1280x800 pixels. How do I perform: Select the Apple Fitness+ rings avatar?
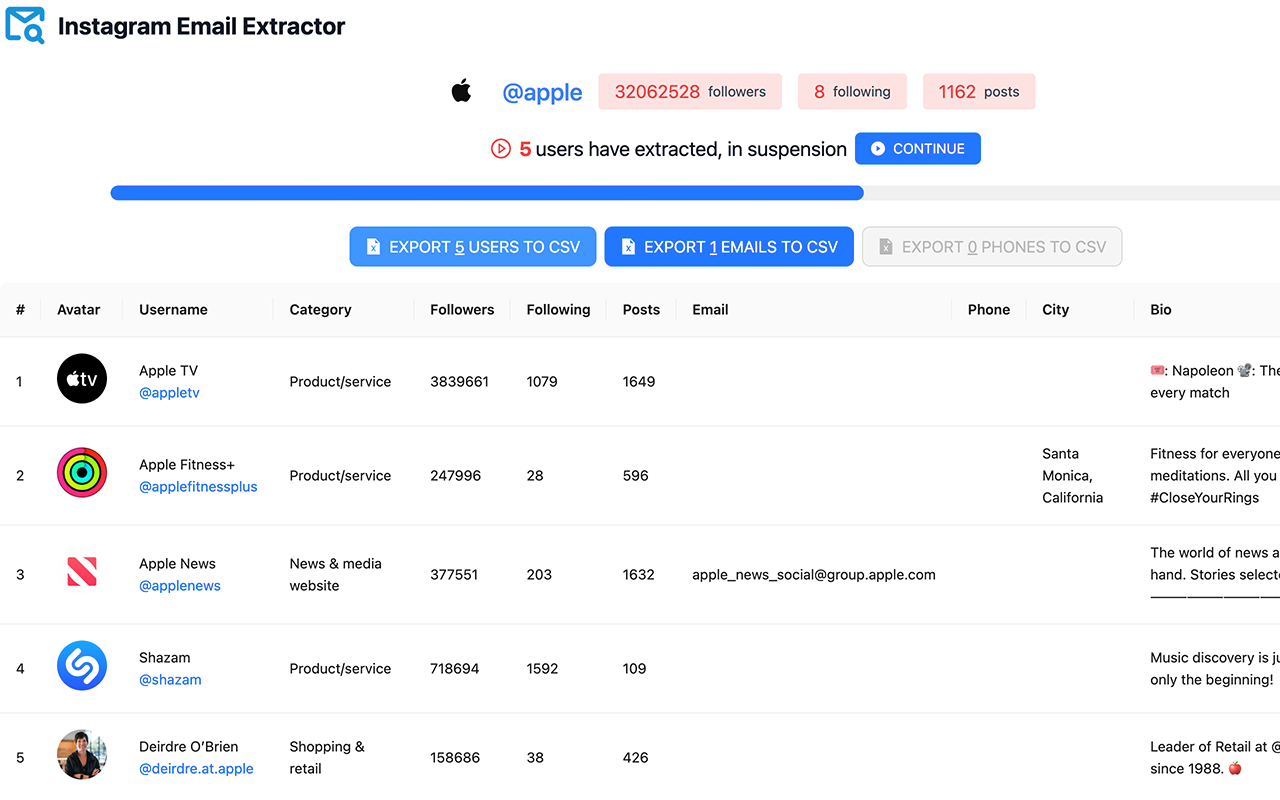point(82,472)
